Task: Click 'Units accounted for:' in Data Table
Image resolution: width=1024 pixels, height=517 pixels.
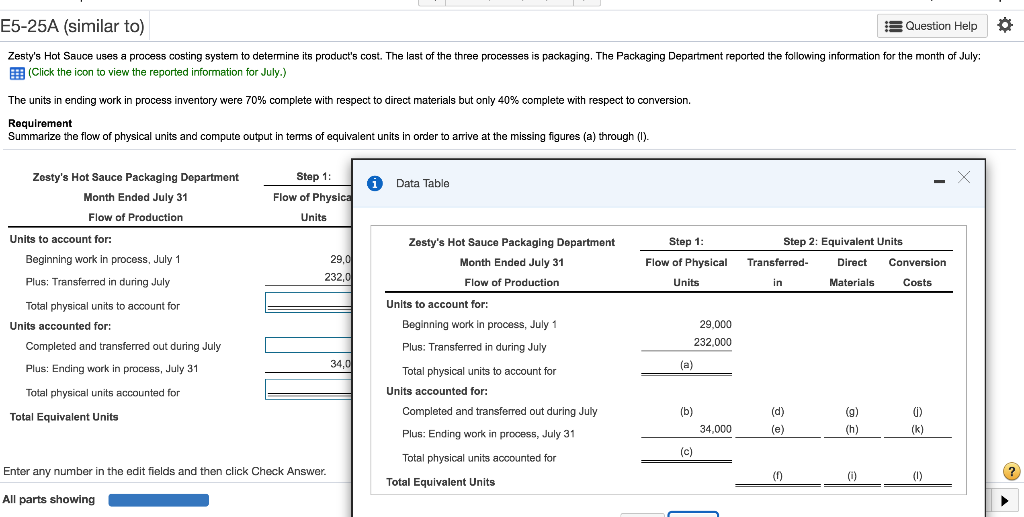Action: pos(437,392)
